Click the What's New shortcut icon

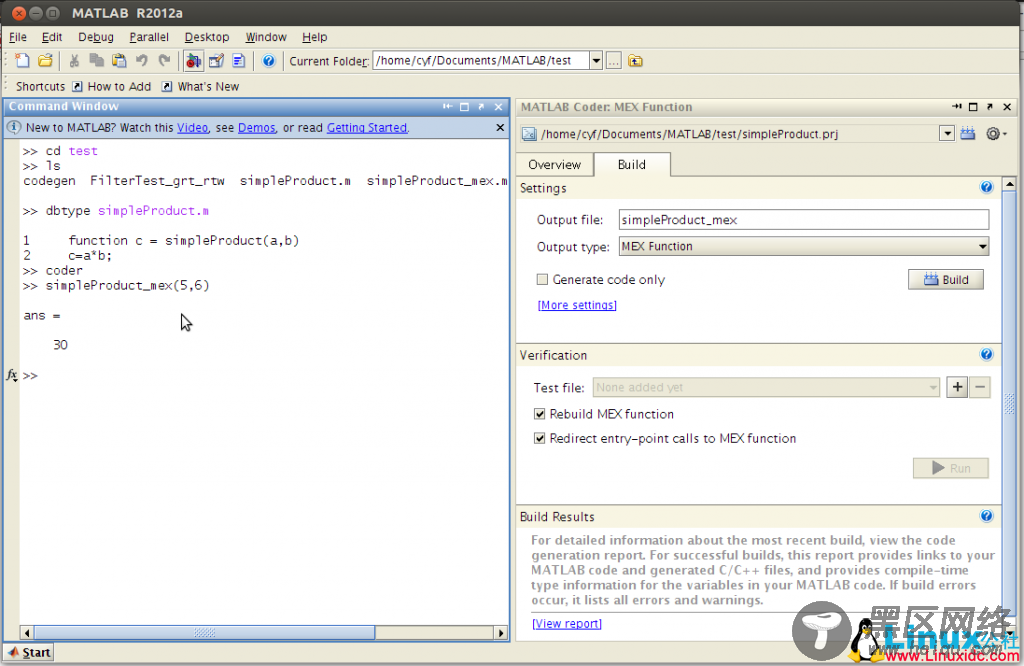coord(167,86)
